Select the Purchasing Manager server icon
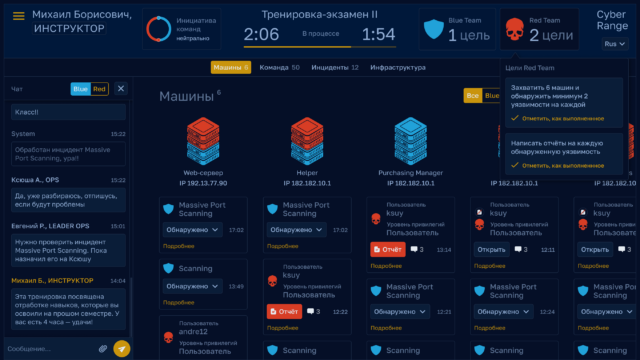The image size is (640, 360). coord(411,141)
